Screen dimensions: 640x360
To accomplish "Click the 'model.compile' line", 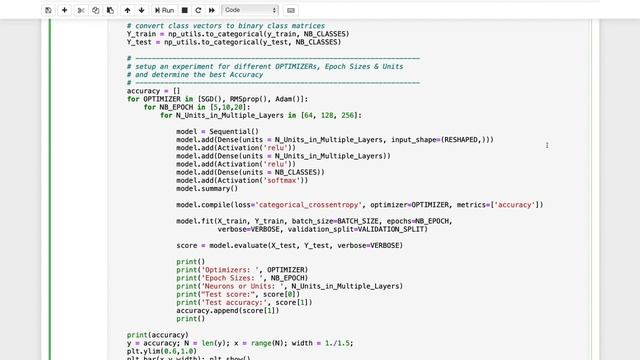I will 360,205.
